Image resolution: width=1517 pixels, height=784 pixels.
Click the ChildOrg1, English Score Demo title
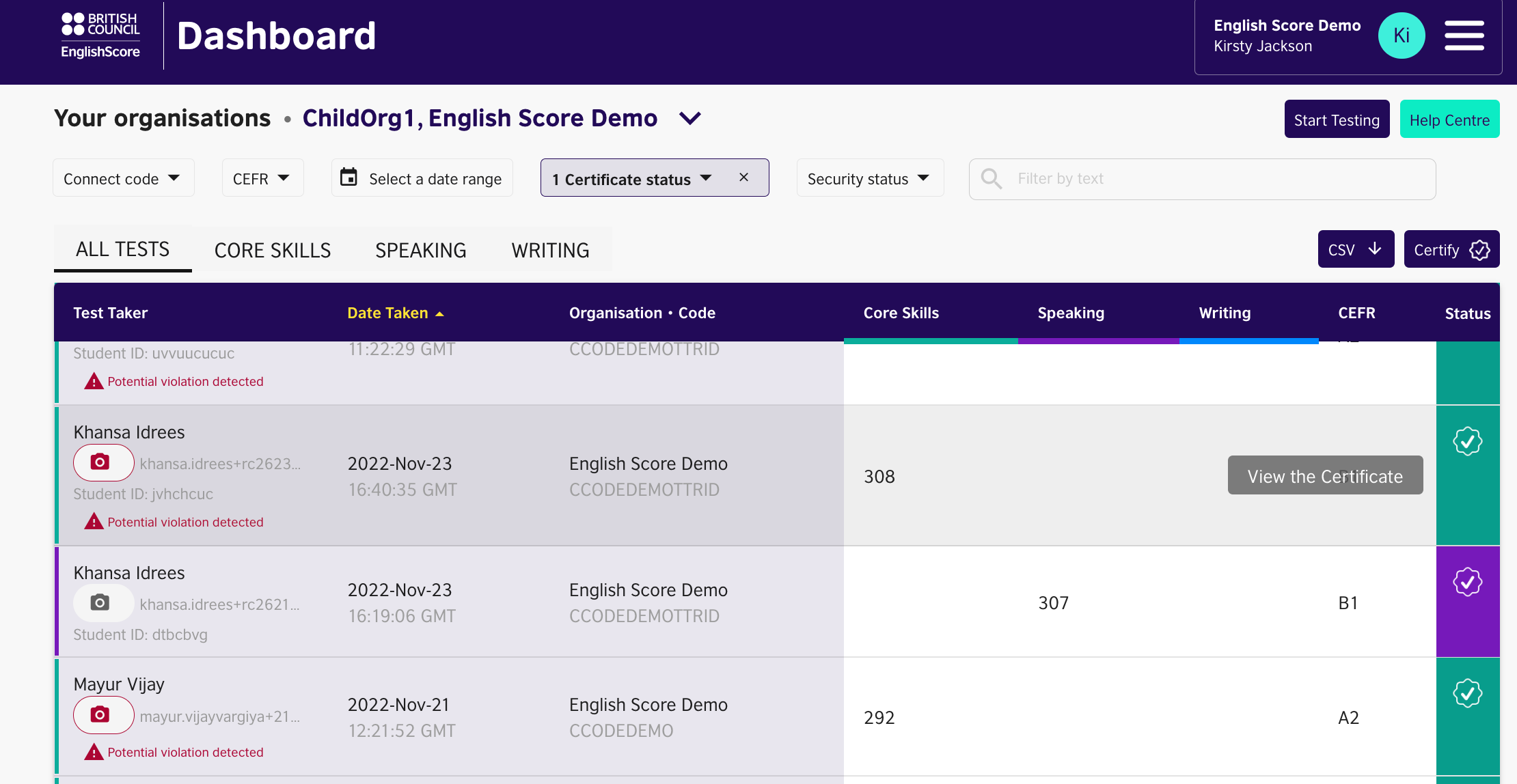click(480, 118)
